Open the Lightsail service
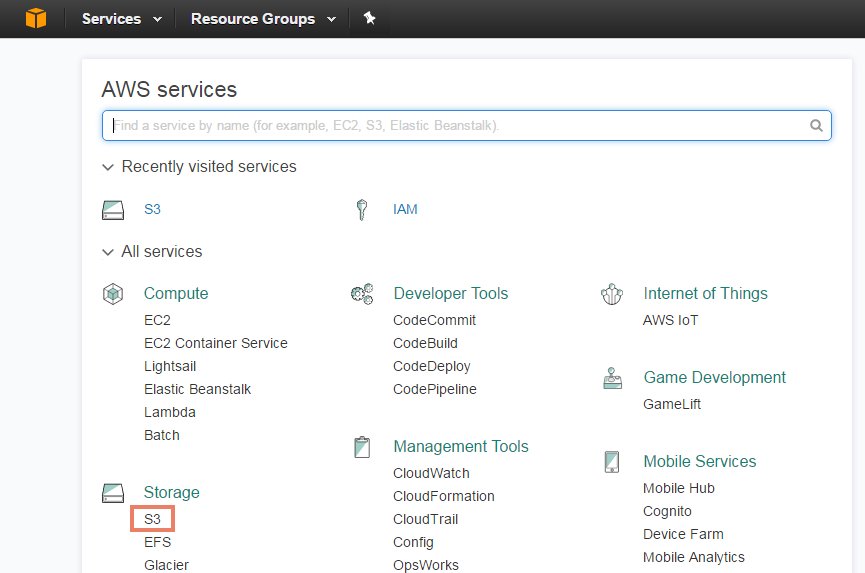 (x=170, y=367)
